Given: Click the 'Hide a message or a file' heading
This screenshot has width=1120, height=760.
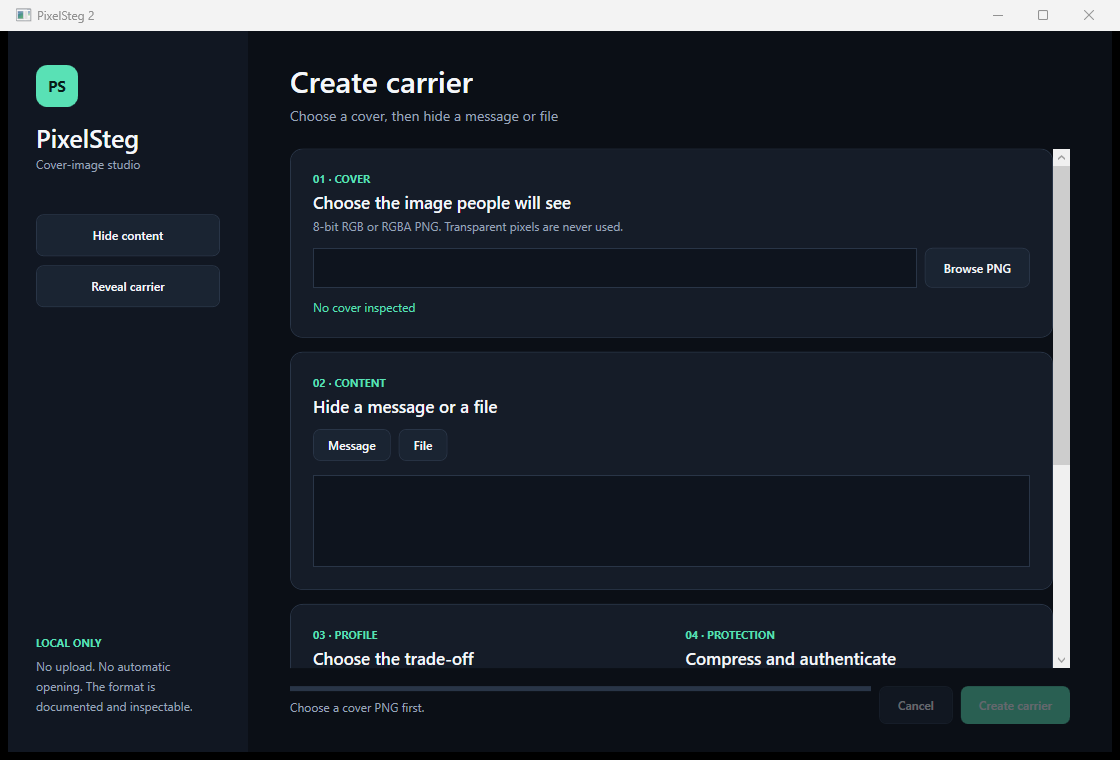Looking at the screenshot, I should [405, 407].
